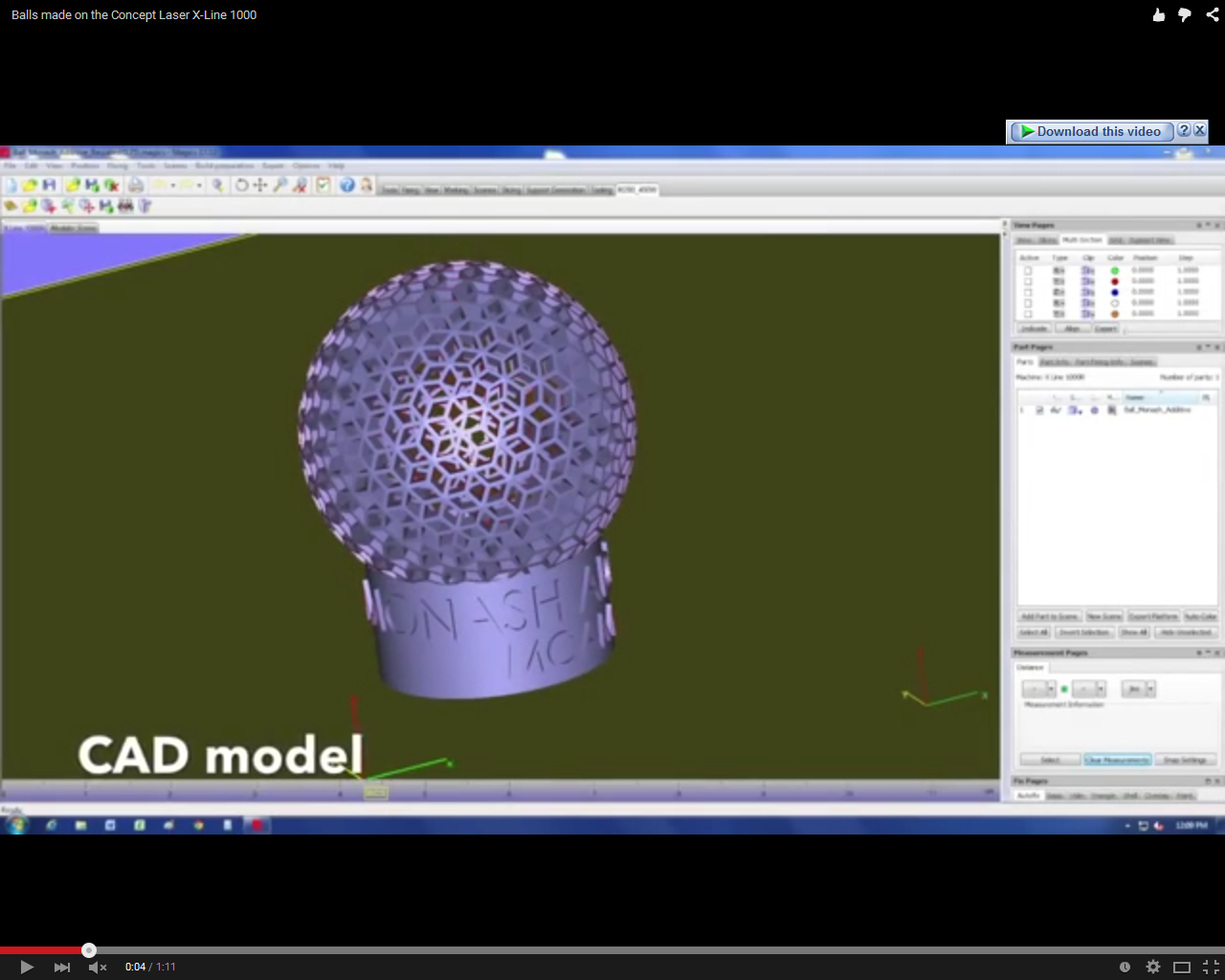Expand the second measurement dropdown arrow
The height and width of the screenshot is (980, 1225).
click(1101, 689)
